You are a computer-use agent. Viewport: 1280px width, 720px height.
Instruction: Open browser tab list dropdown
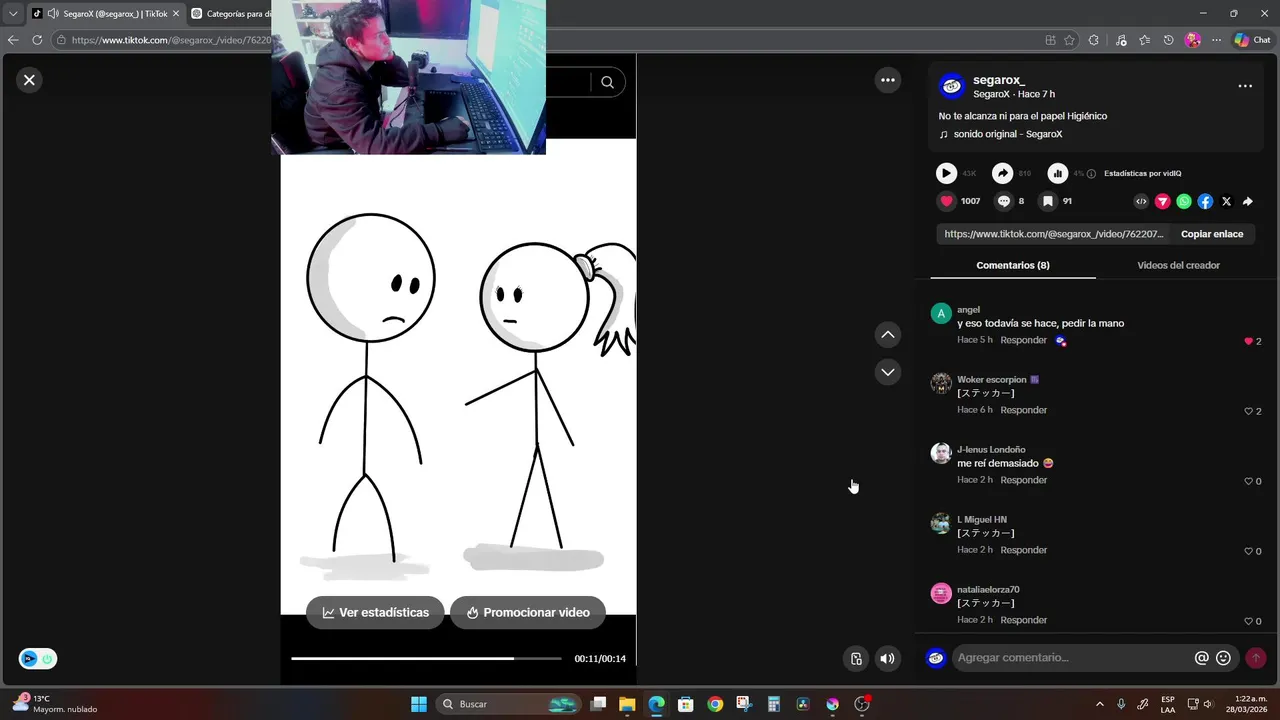13,14
